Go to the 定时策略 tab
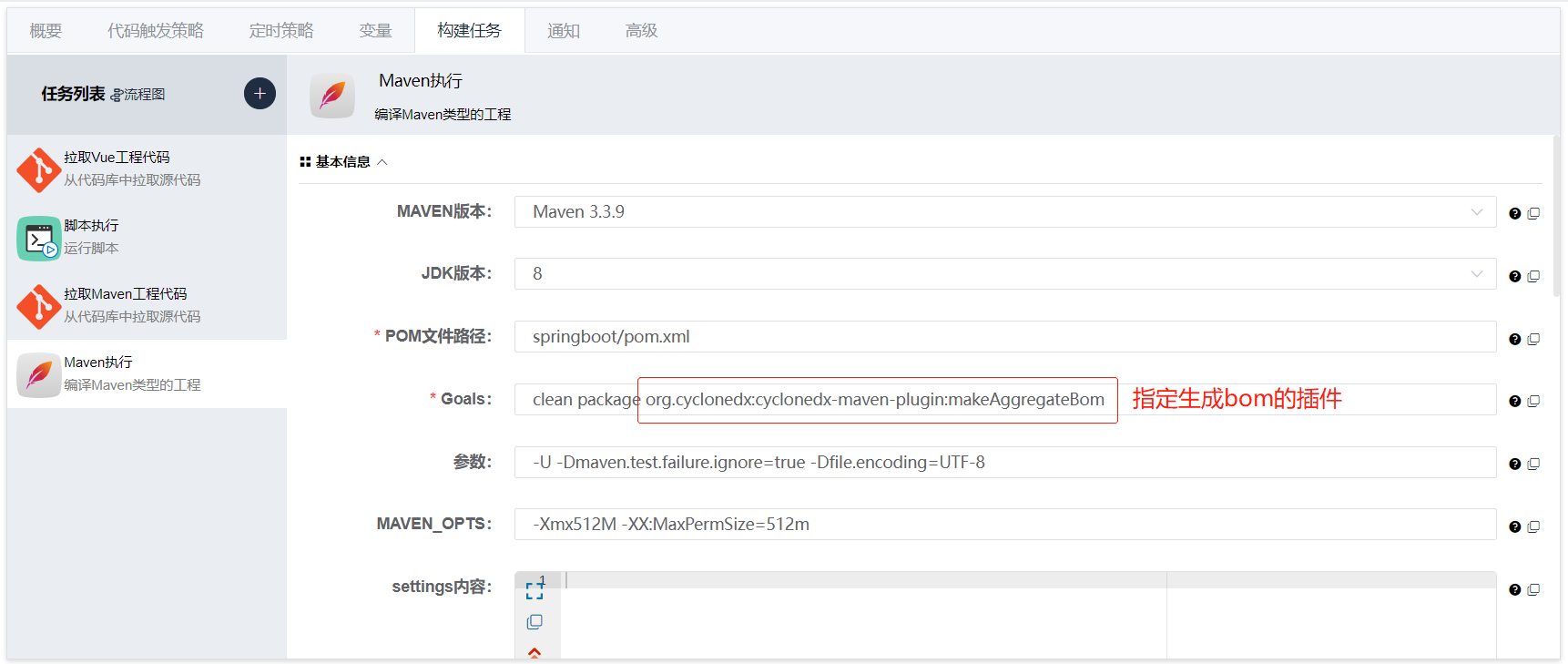 [x=281, y=31]
